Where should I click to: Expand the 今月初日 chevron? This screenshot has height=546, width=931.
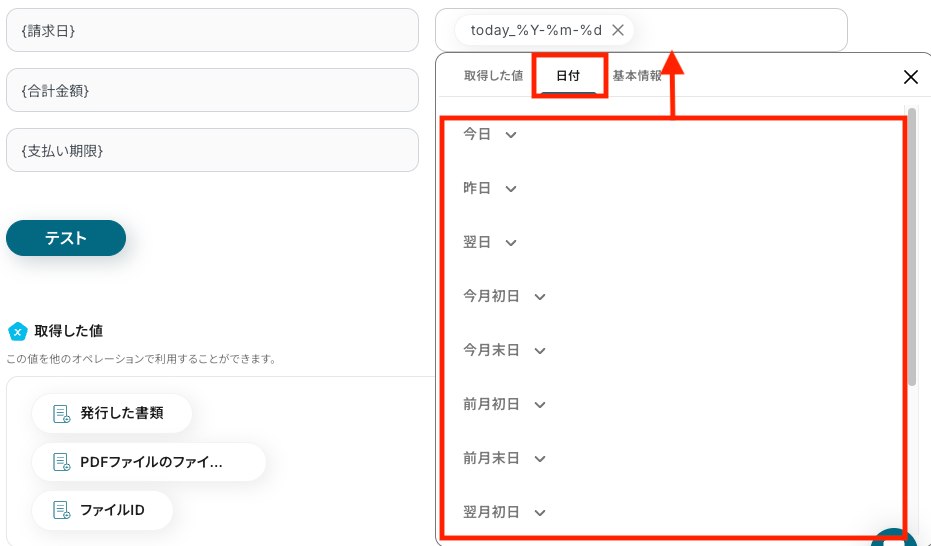[x=540, y=297]
